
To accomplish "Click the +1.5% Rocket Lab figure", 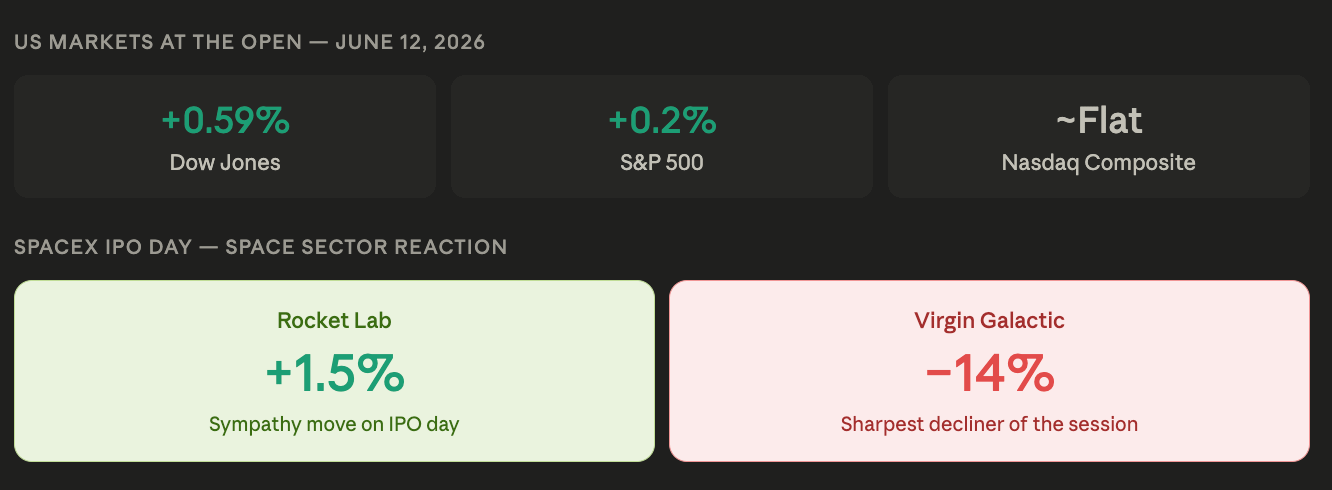I will tap(334, 373).
